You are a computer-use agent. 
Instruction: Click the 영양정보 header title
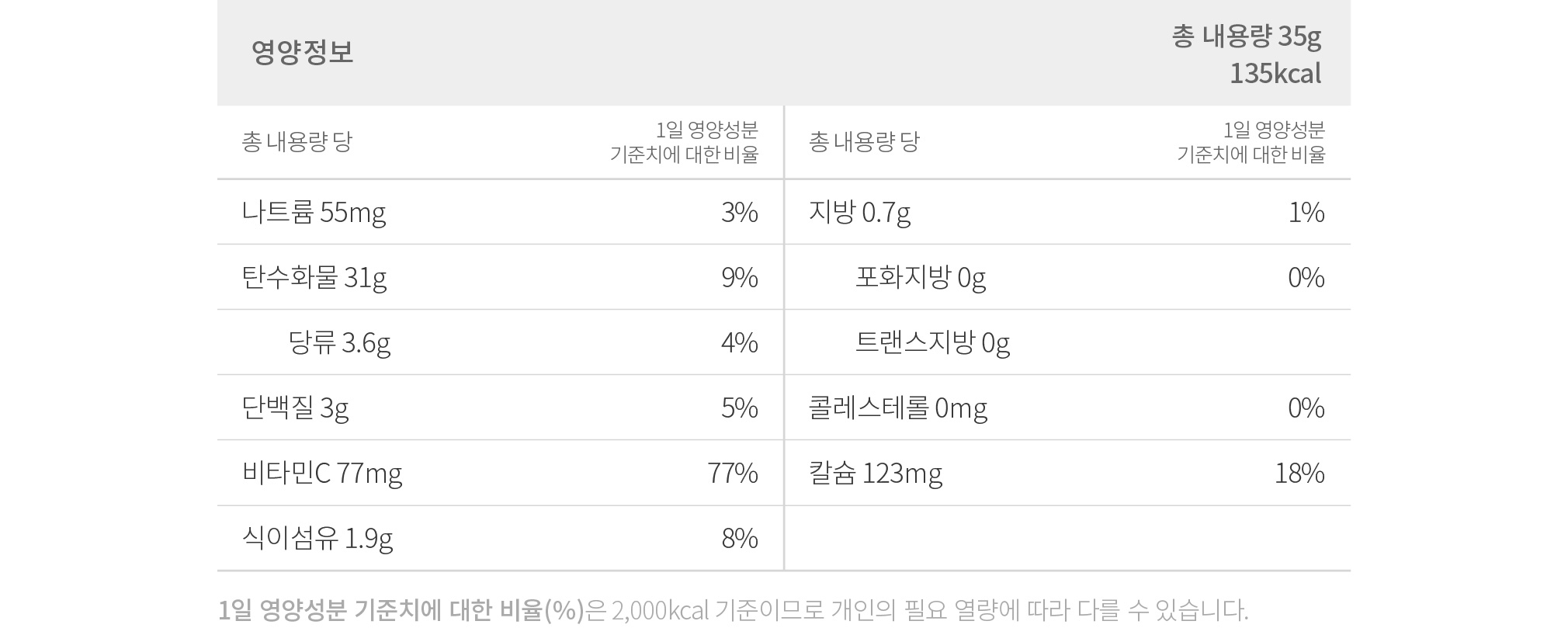[x=302, y=52]
